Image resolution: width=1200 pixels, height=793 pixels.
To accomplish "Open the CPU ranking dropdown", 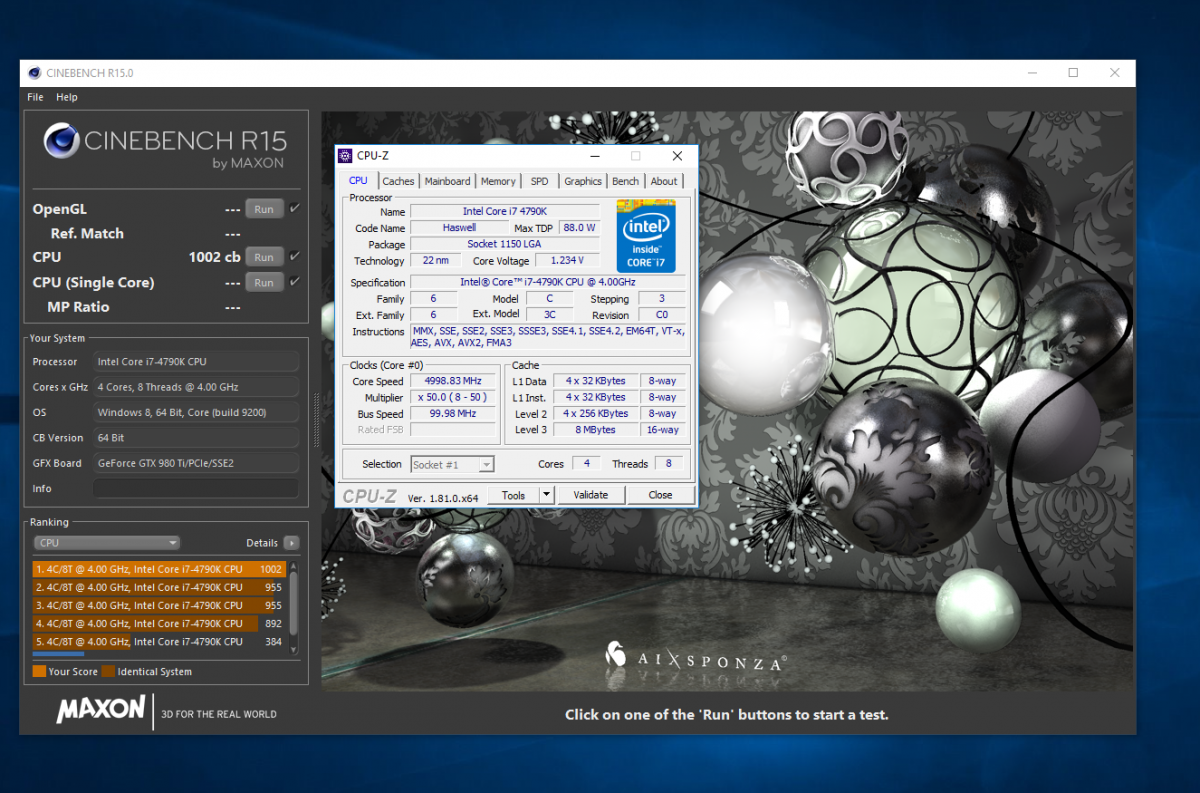I will [107, 543].
